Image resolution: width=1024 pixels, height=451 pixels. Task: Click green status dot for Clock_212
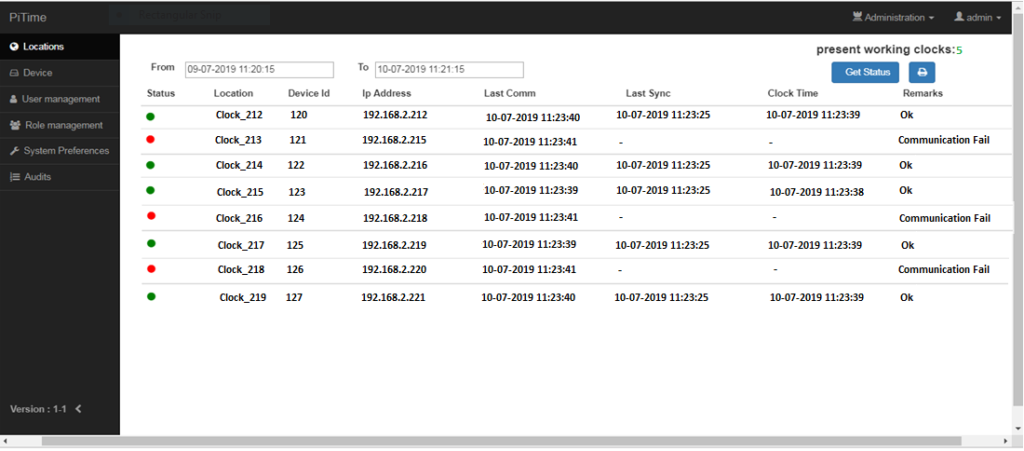151,115
